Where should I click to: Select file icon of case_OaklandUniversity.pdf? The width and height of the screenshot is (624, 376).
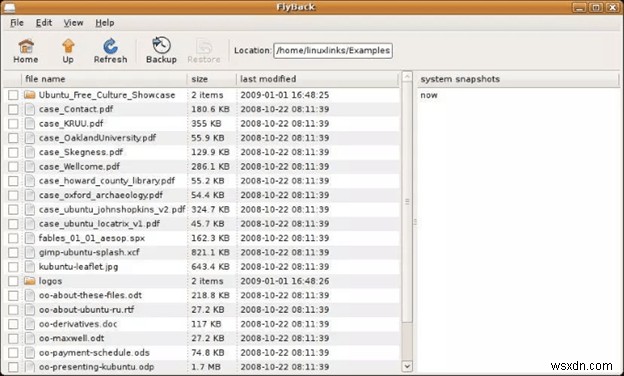coord(30,138)
